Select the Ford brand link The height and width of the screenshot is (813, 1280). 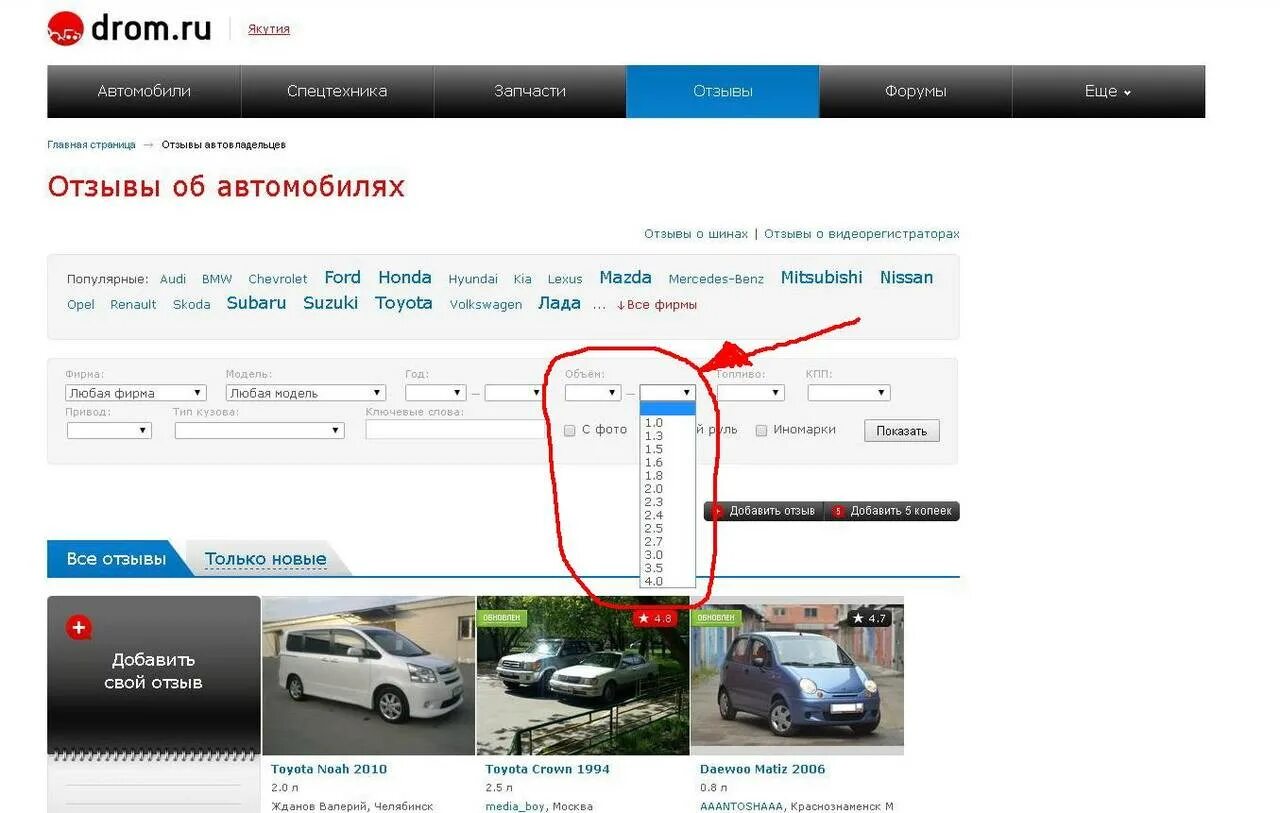tap(342, 278)
